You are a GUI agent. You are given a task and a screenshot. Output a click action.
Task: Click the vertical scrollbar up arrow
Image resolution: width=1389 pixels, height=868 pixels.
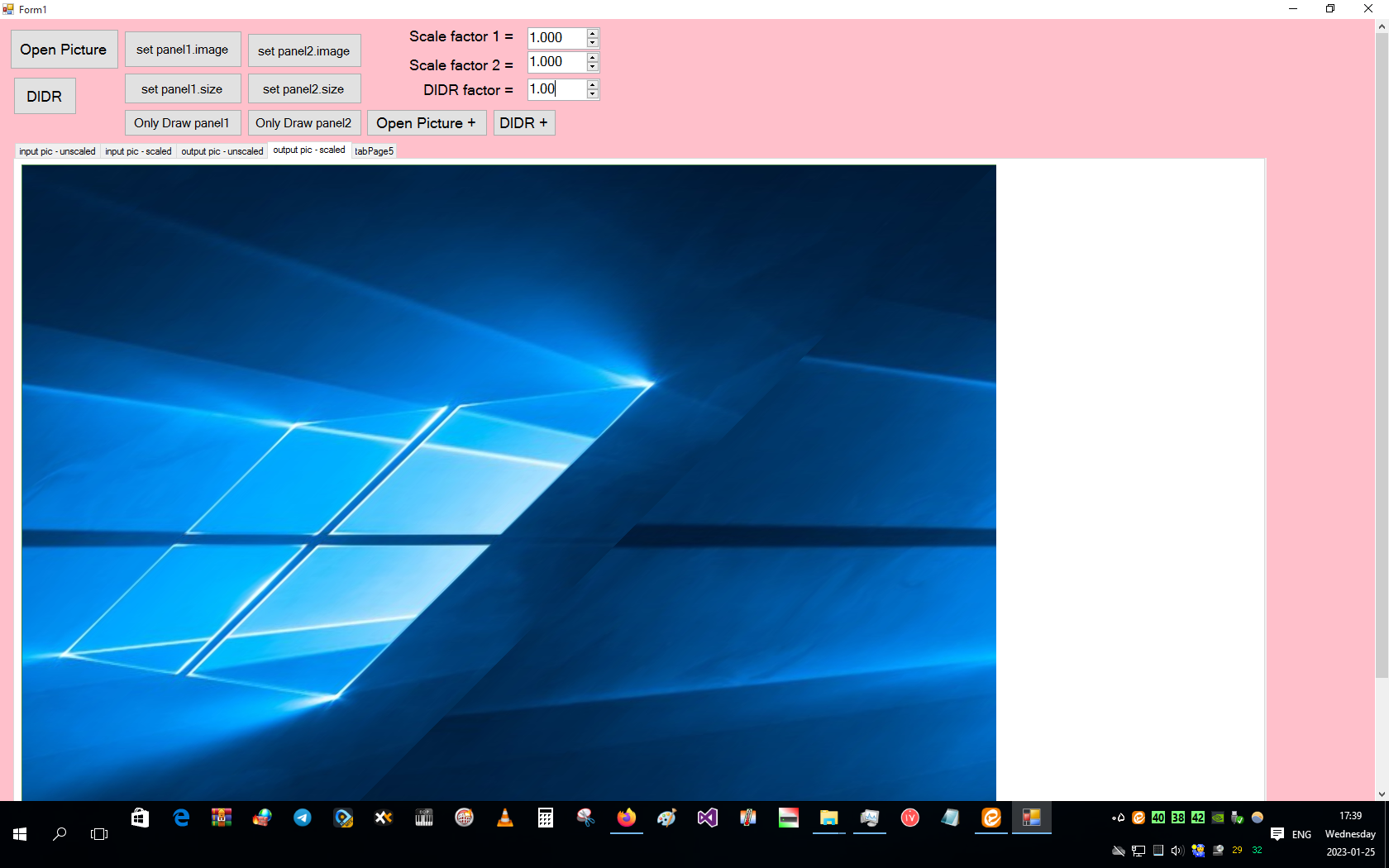pos(1382,26)
